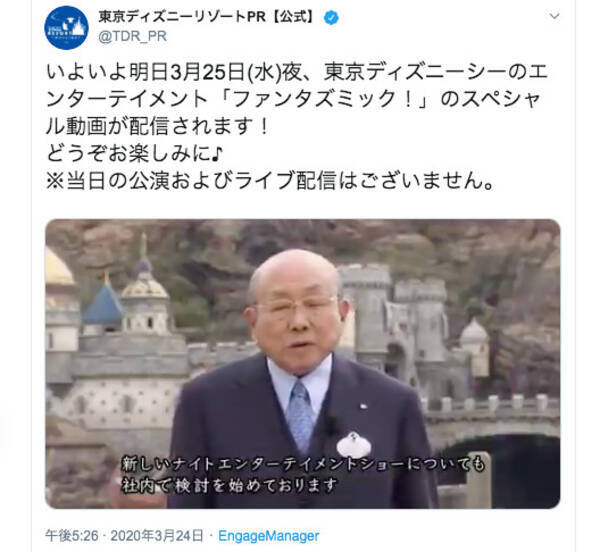Click the video subtitle caption text
Image resolution: width=600 pixels, height=552 pixels.
pyautogui.click(x=303, y=475)
